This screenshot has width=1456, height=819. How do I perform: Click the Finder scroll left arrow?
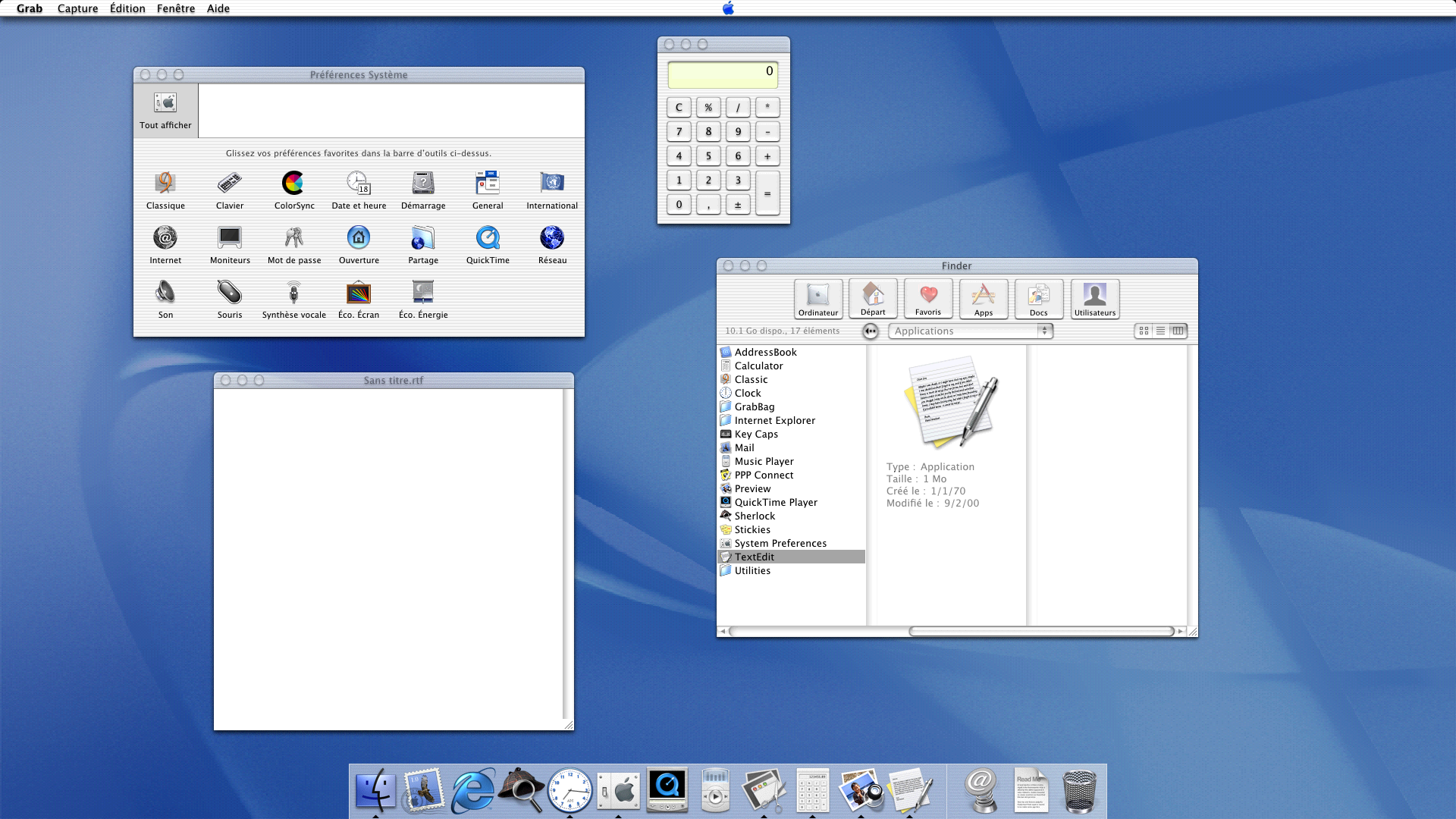[x=723, y=632]
